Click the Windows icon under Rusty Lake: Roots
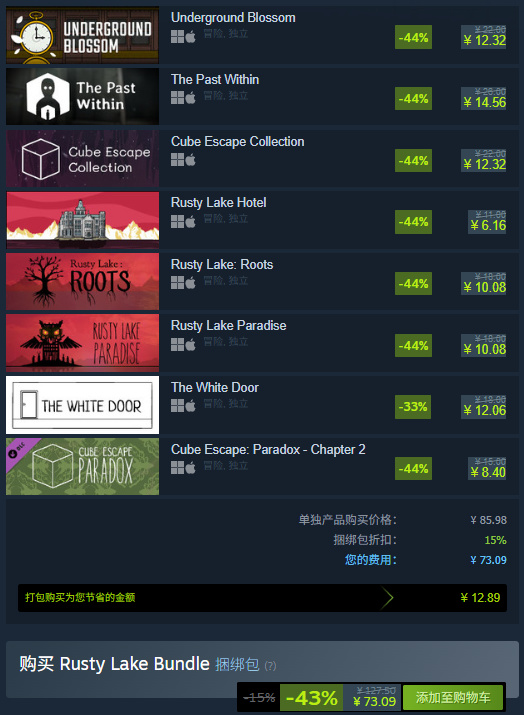Screen dimensions: 524x715 (177, 283)
